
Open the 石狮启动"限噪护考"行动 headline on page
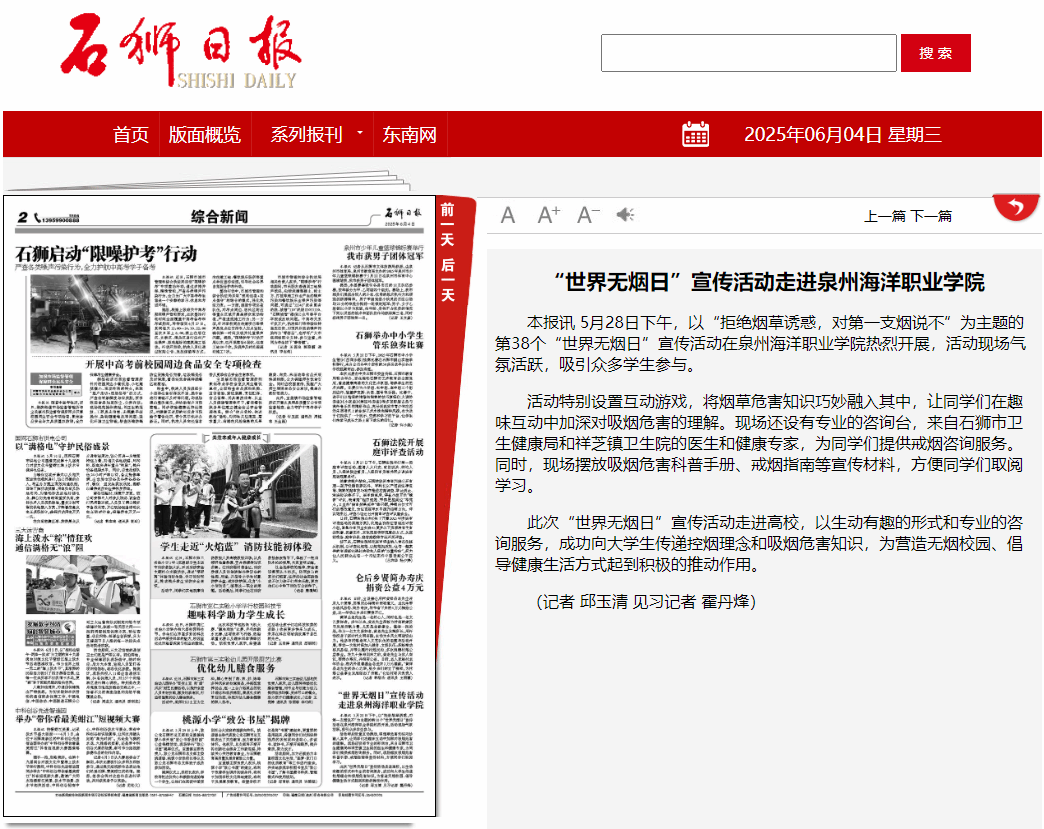(107, 252)
